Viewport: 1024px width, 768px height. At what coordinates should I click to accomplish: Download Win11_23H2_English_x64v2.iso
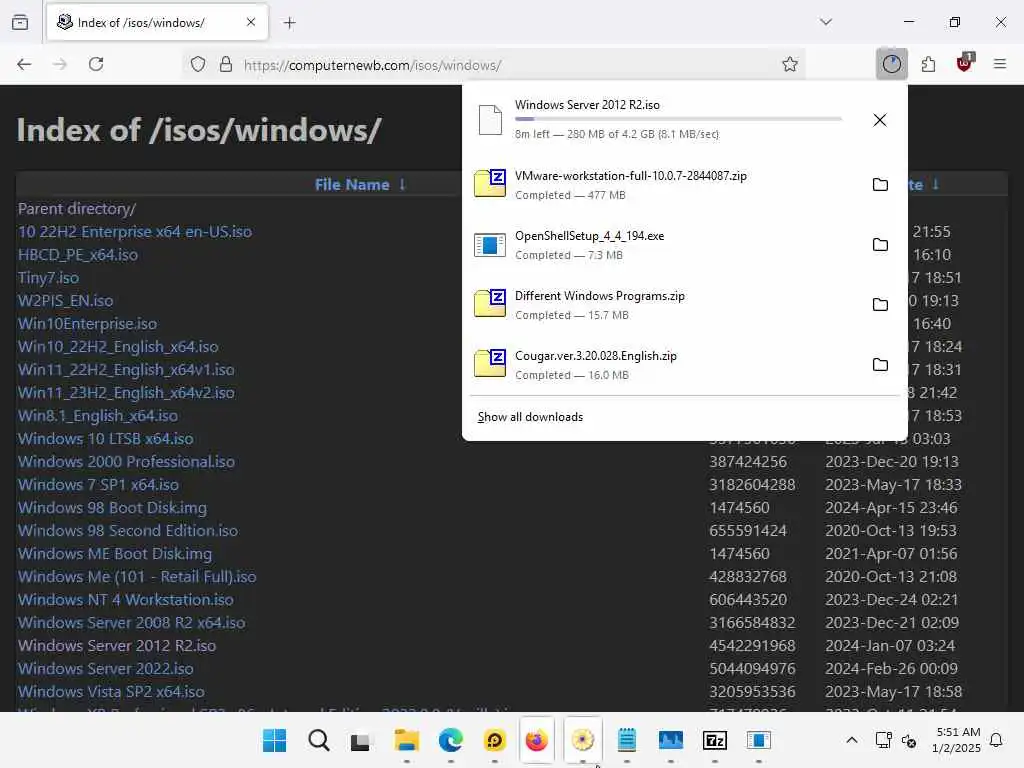coord(126,392)
